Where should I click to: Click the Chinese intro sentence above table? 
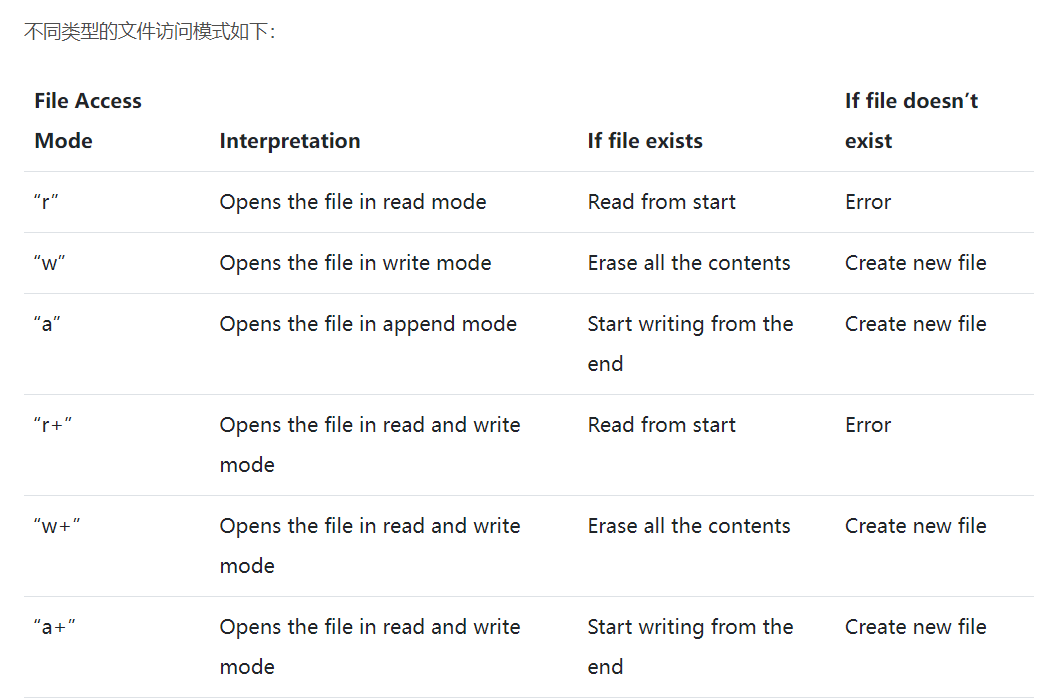coord(150,32)
